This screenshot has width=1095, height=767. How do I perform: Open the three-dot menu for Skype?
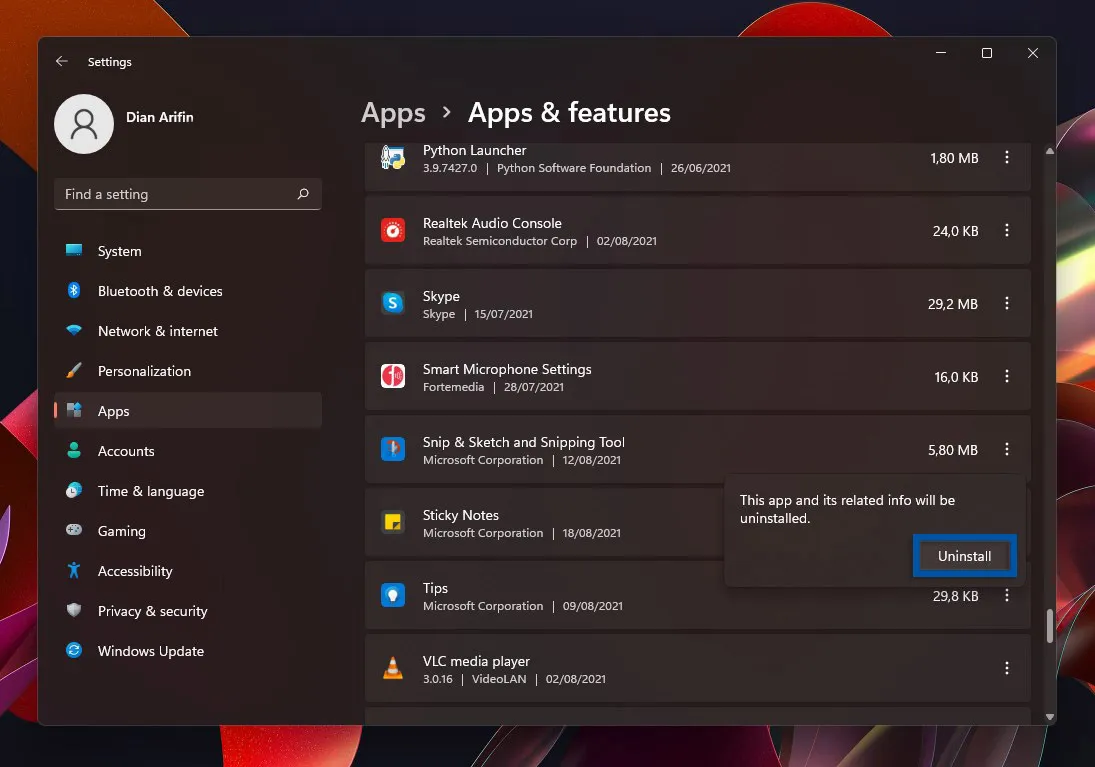1007,303
